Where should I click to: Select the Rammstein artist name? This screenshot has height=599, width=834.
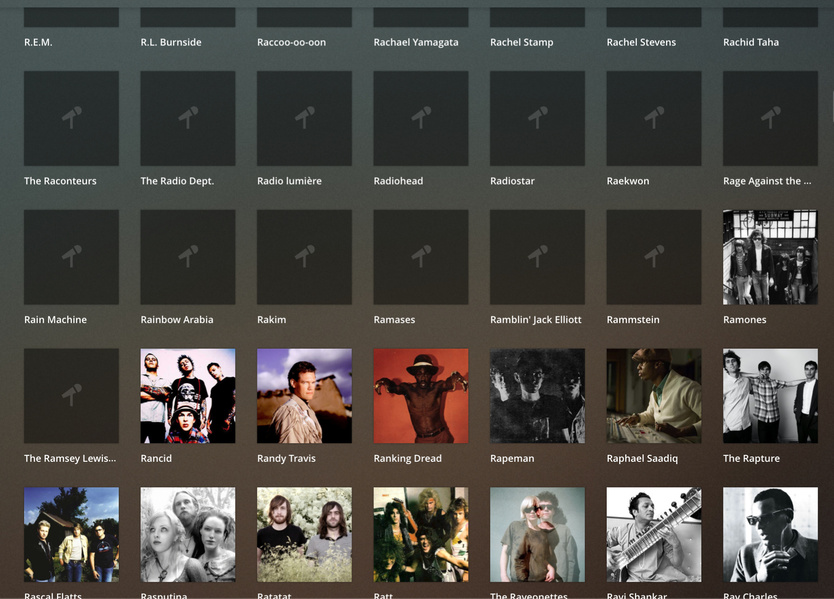click(633, 320)
